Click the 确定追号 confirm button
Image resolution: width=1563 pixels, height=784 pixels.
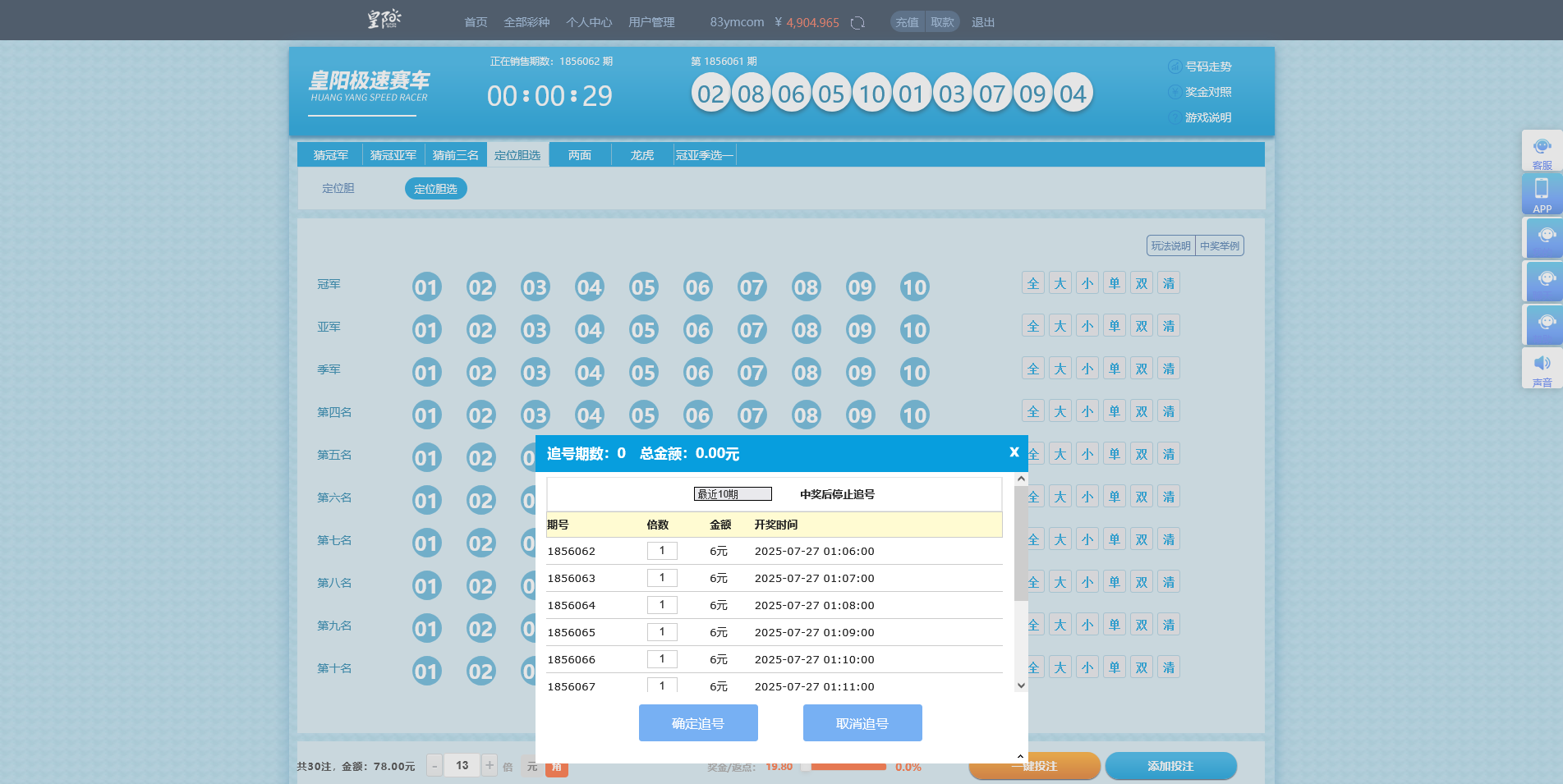(698, 723)
